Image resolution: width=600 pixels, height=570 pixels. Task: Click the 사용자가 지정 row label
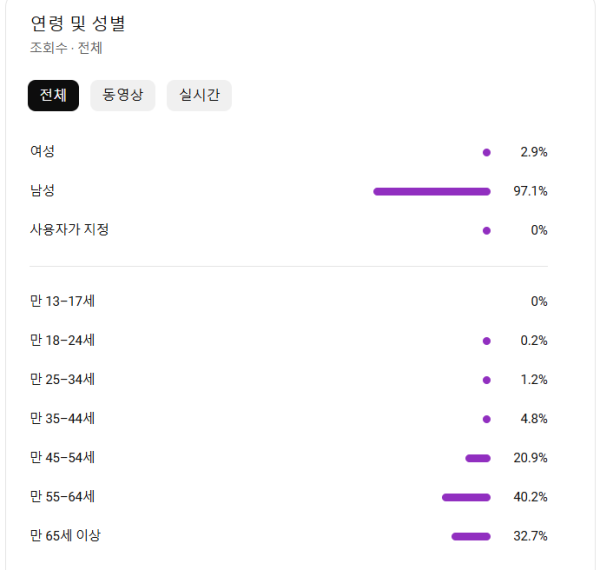(x=70, y=230)
